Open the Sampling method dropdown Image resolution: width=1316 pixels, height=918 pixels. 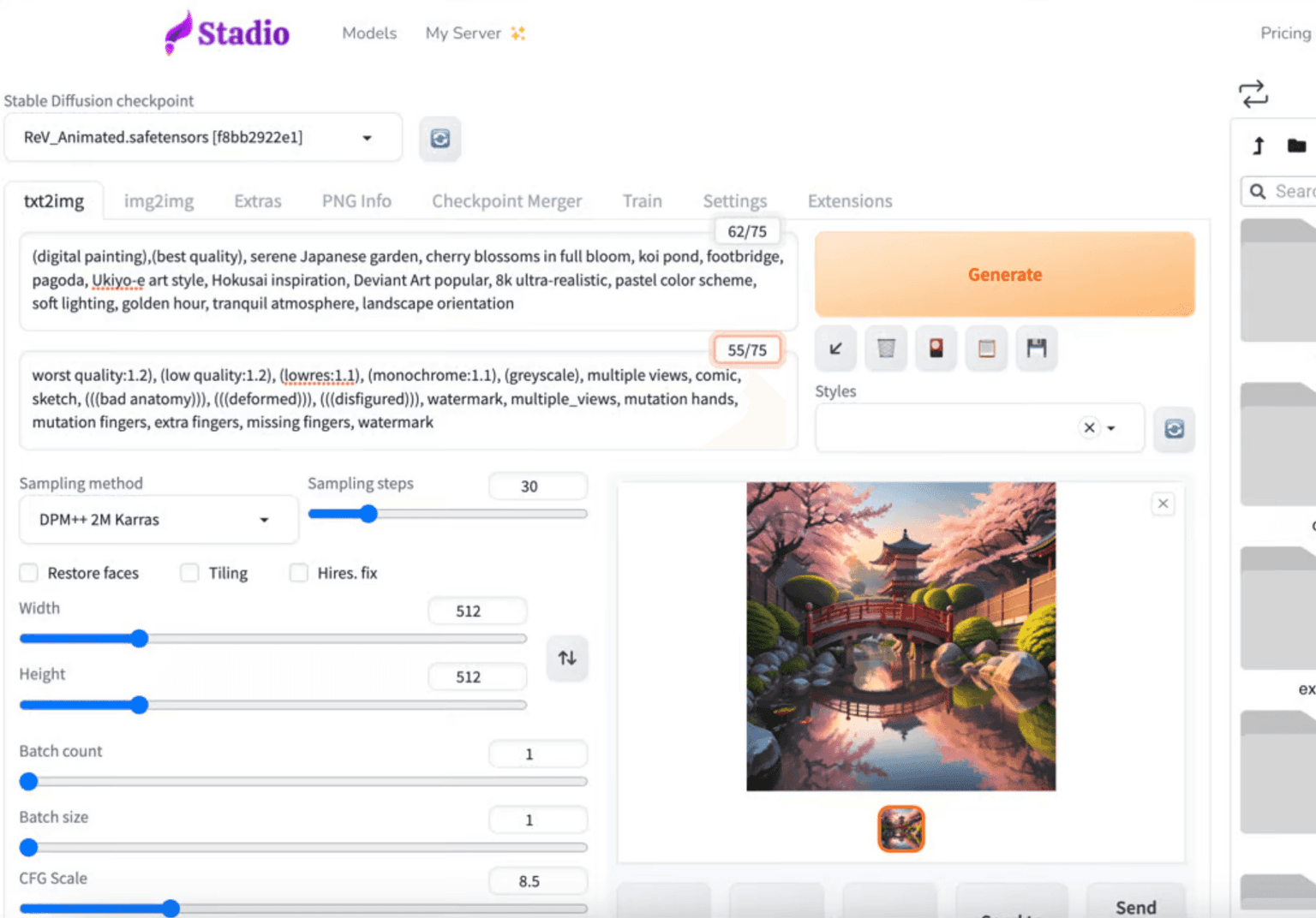159,520
